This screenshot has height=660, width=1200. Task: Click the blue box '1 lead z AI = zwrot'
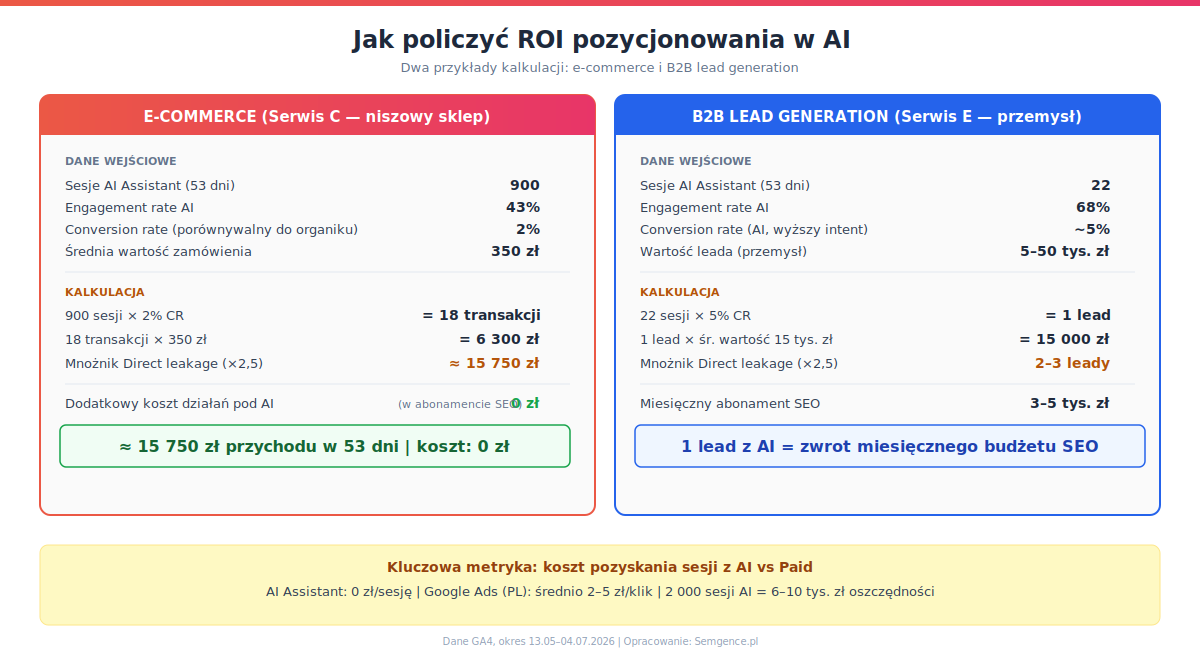tap(890, 446)
